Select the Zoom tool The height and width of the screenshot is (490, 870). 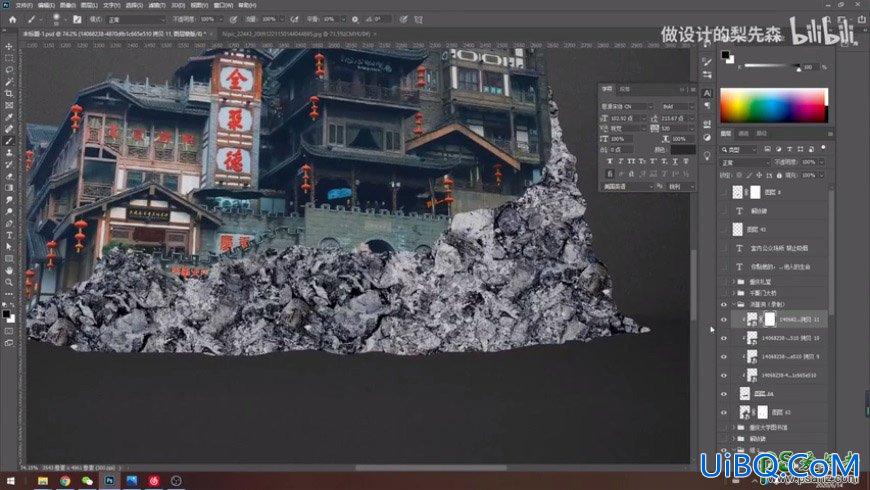[9, 282]
